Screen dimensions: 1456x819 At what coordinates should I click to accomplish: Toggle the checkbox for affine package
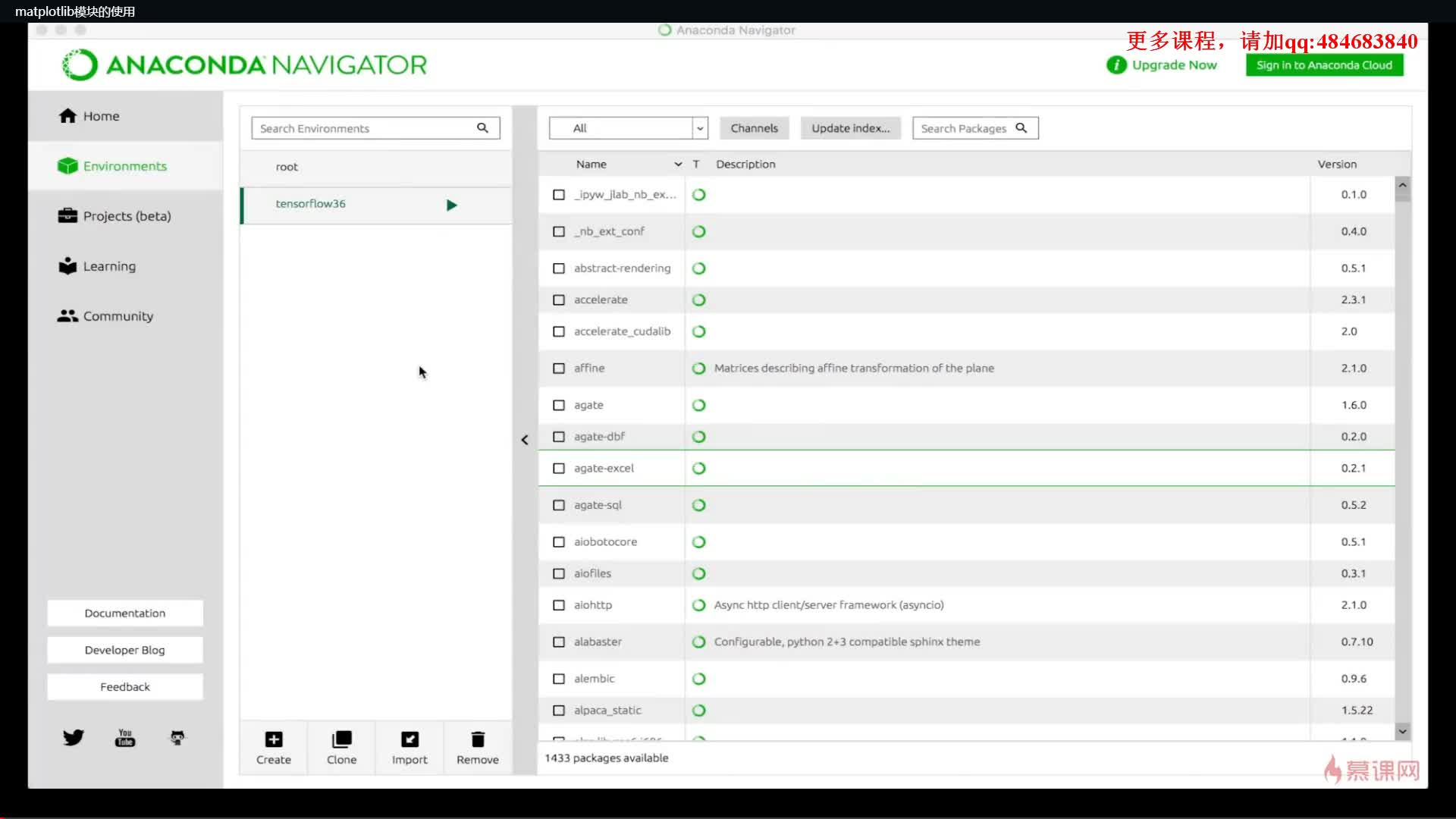point(558,368)
